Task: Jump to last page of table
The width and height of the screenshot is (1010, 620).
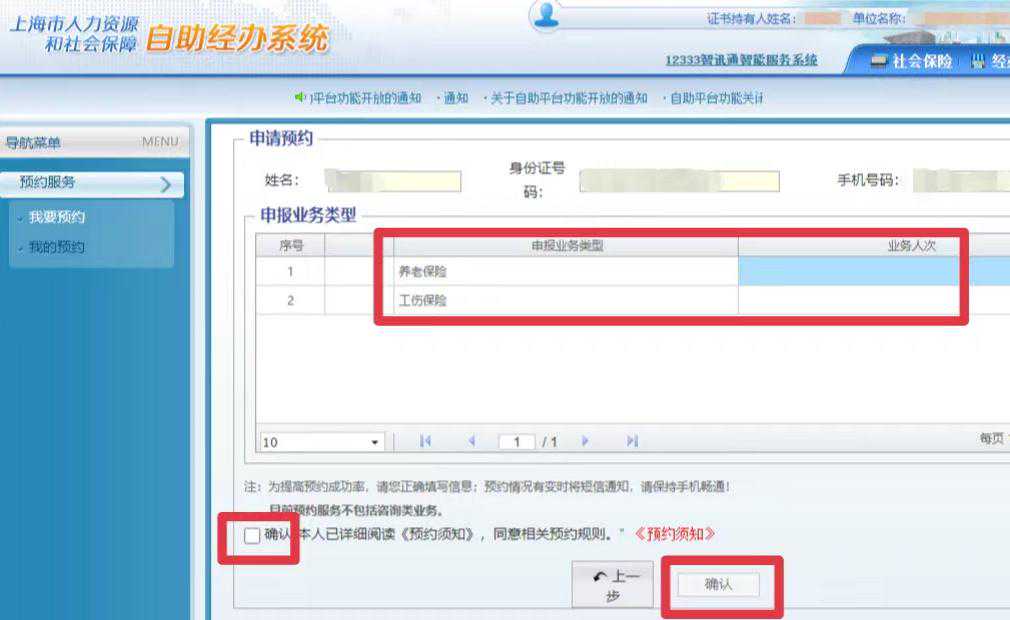Action: pos(632,441)
